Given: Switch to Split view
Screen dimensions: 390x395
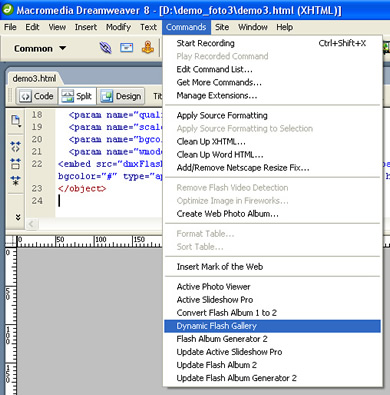Looking at the screenshot, I should click(x=77, y=96).
